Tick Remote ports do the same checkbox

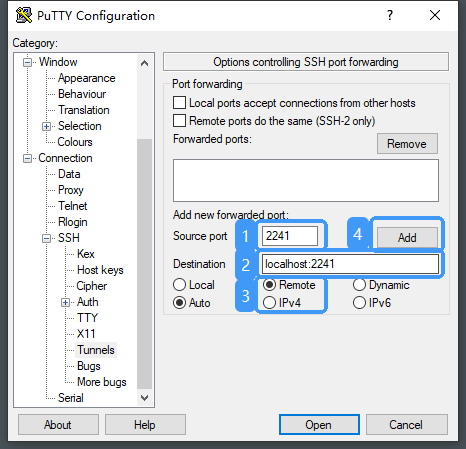[179, 120]
